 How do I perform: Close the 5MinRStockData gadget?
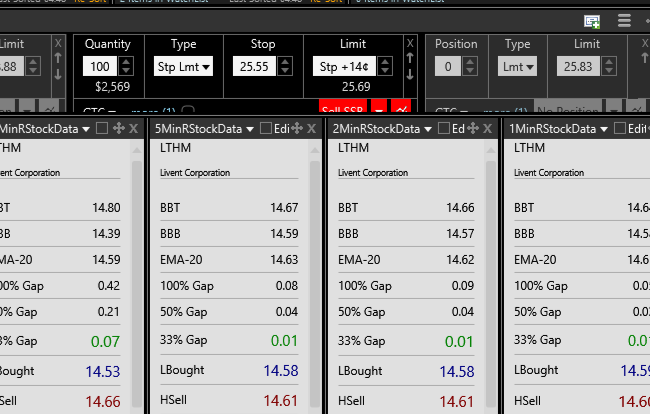pos(311,129)
